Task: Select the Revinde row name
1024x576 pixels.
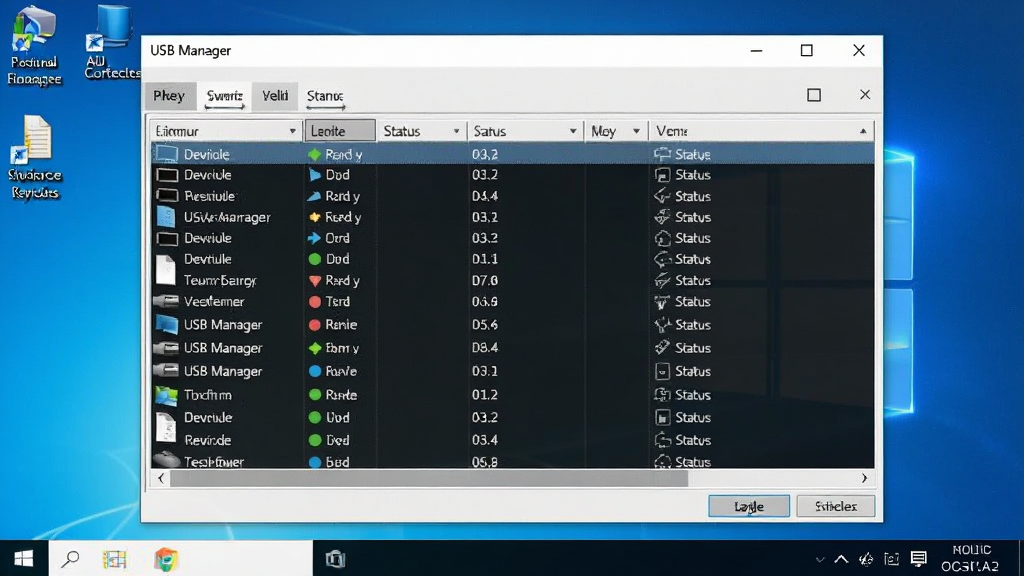Action: tap(207, 440)
